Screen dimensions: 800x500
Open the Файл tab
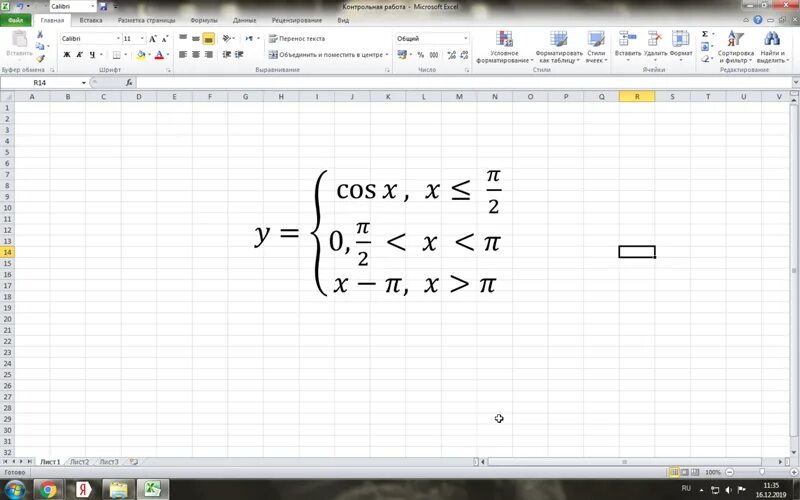pos(16,20)
